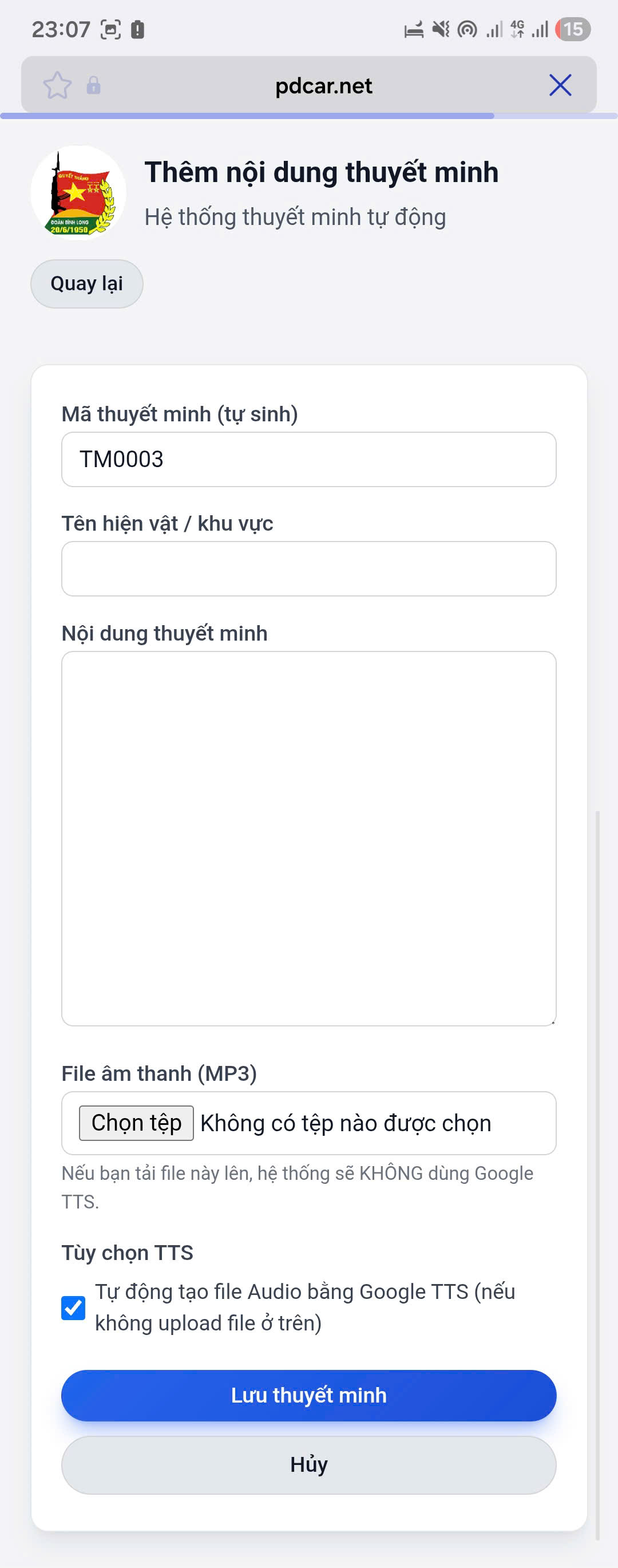
Task: Click the Quay lại back button
Action: (x=86, y=283)
